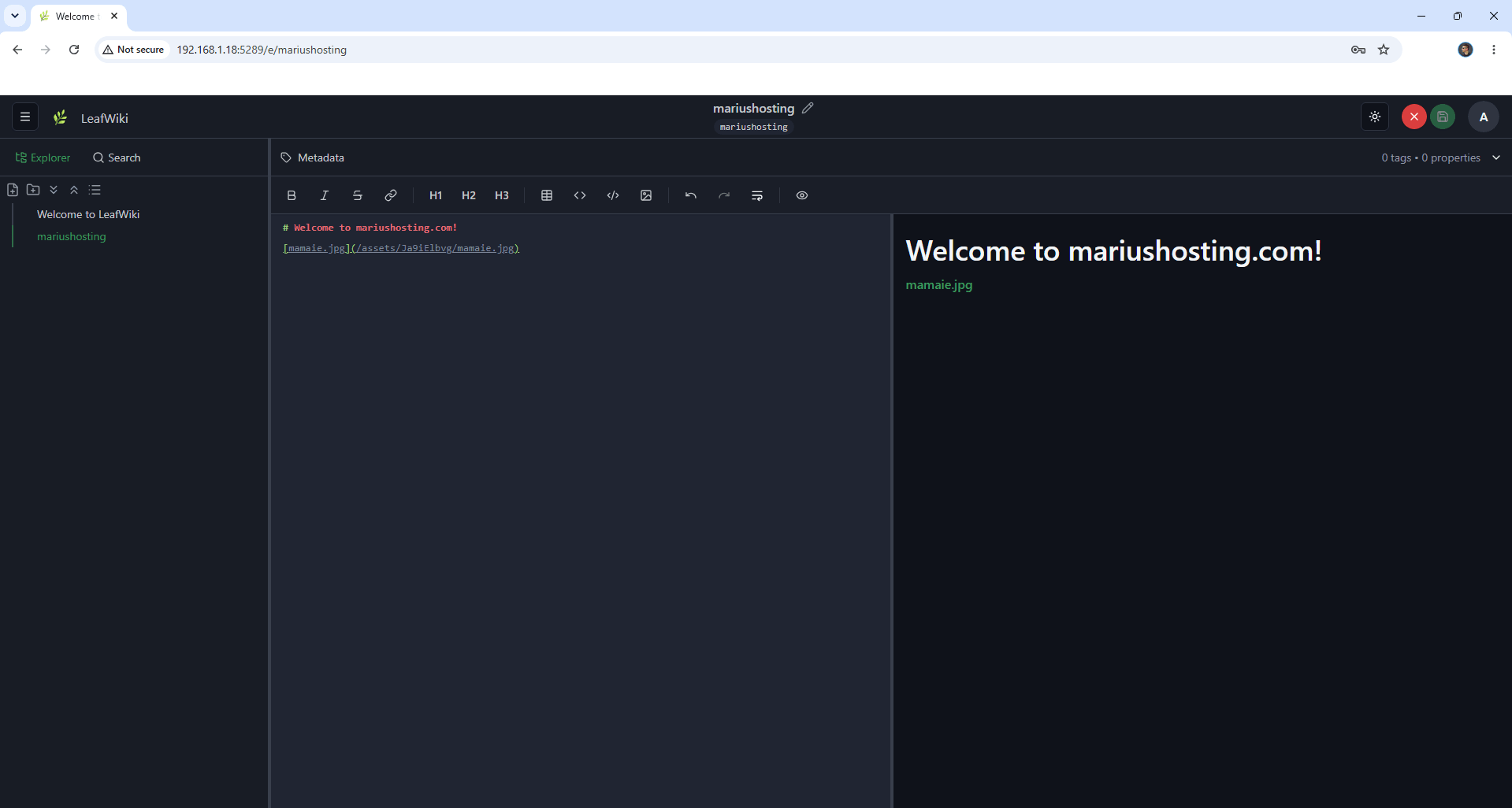Save the page with the green button
1512x808 pixels.
[x=1443, y=117]
